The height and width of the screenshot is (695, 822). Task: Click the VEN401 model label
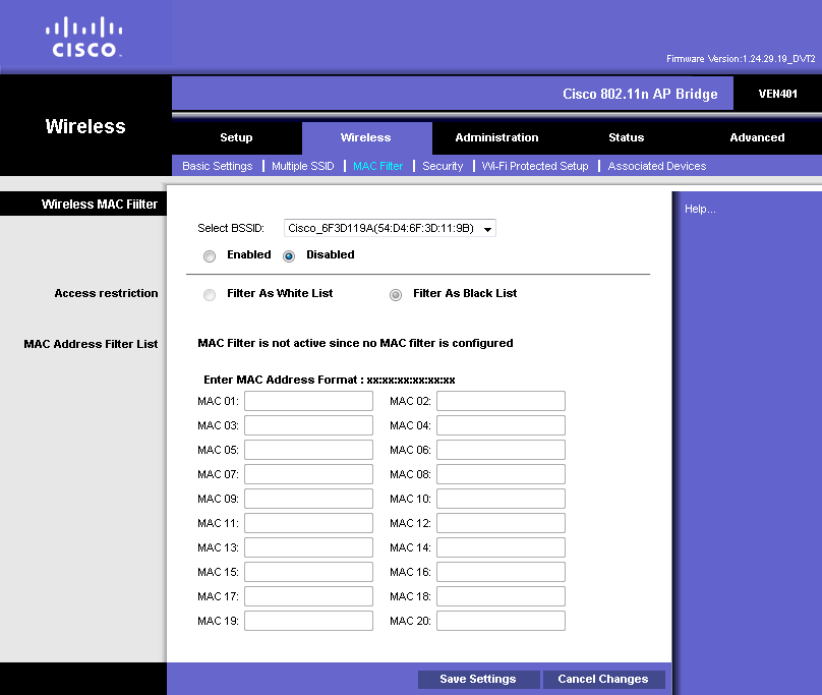(x=778, y=94)
